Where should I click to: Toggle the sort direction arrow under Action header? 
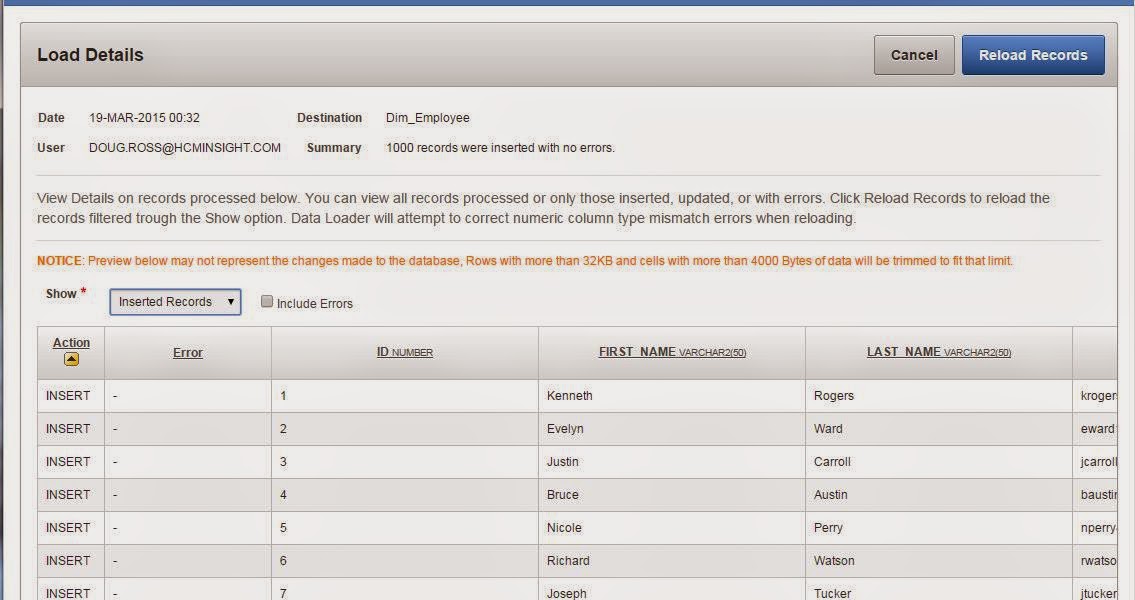point(70,361)
